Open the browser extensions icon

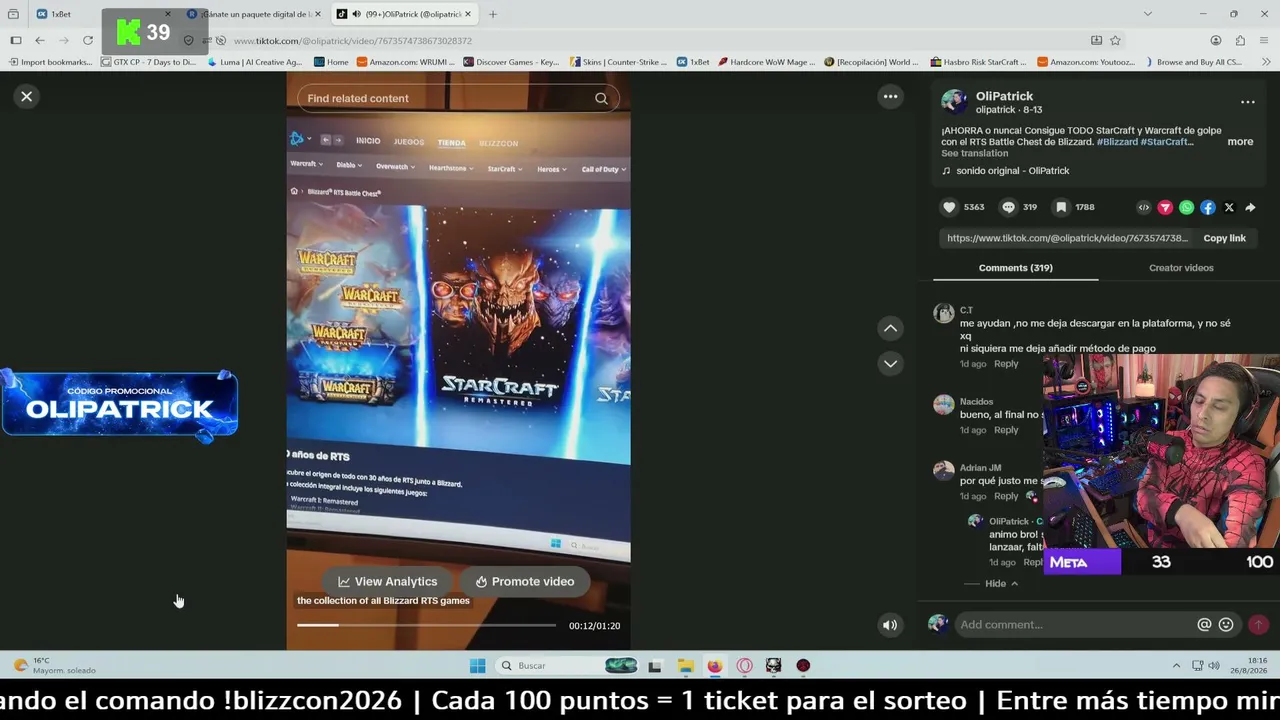click(1240, 40)
